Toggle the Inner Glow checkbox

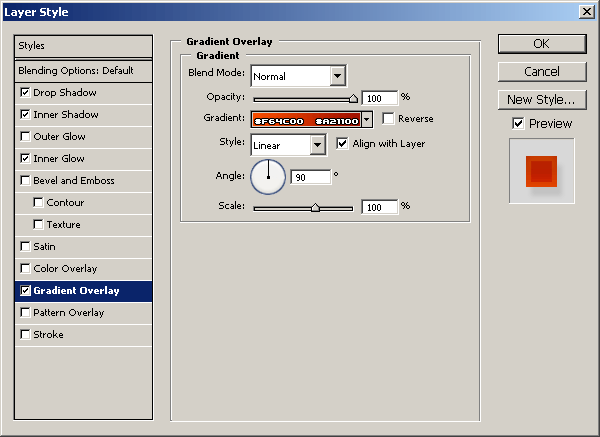[25, 158]
